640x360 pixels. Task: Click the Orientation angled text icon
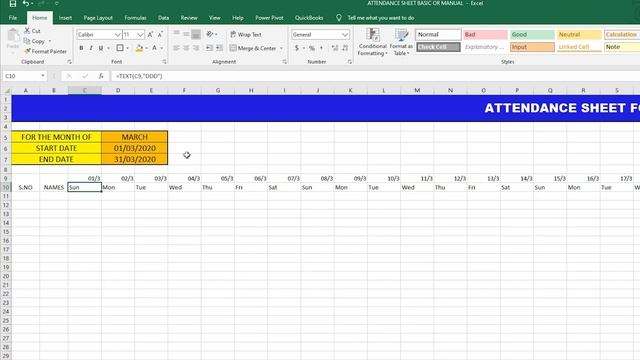(x=210, y=34)
